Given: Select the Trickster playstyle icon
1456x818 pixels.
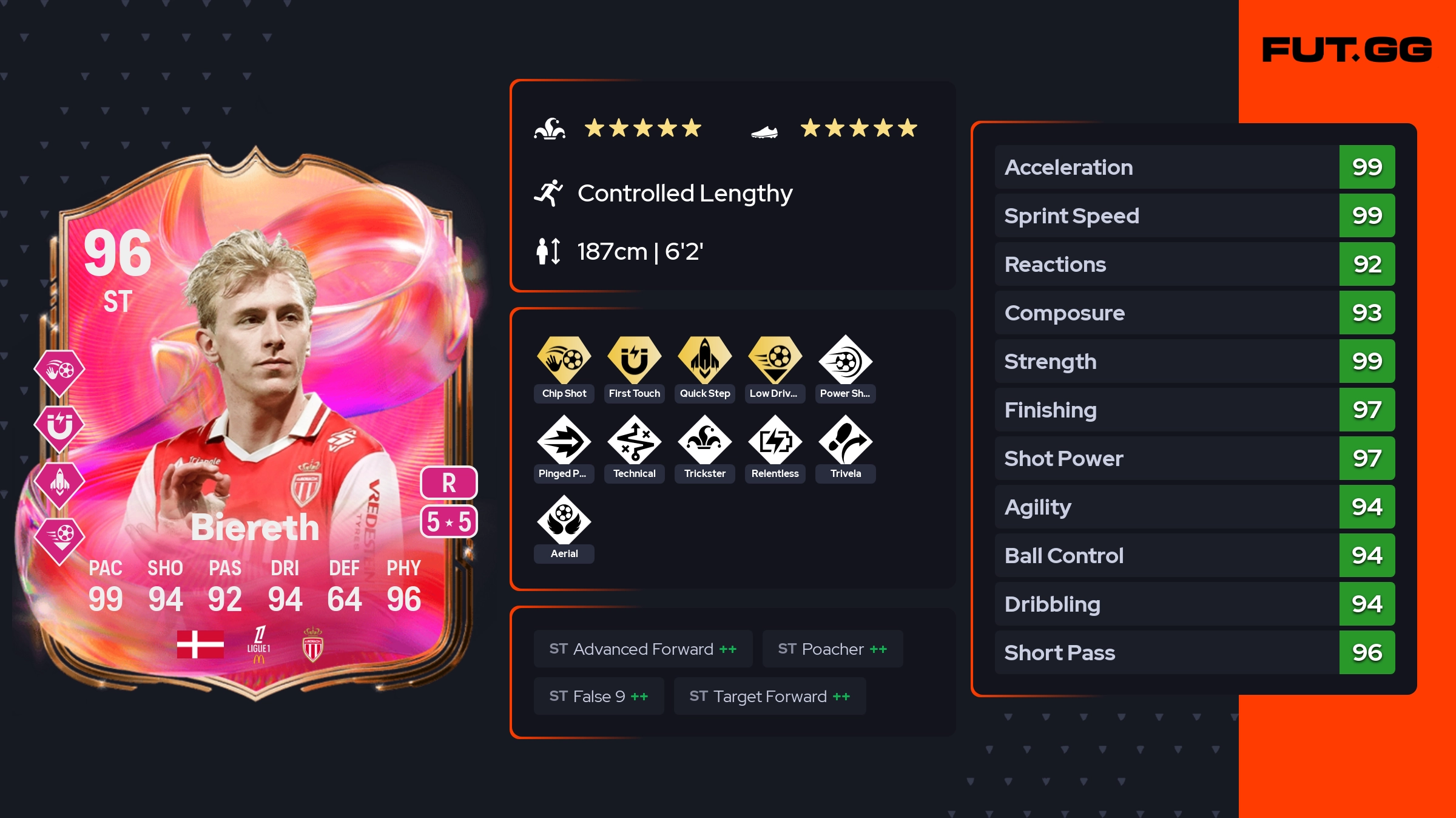Looking at the screenshot, I should [x=705, y=441].
